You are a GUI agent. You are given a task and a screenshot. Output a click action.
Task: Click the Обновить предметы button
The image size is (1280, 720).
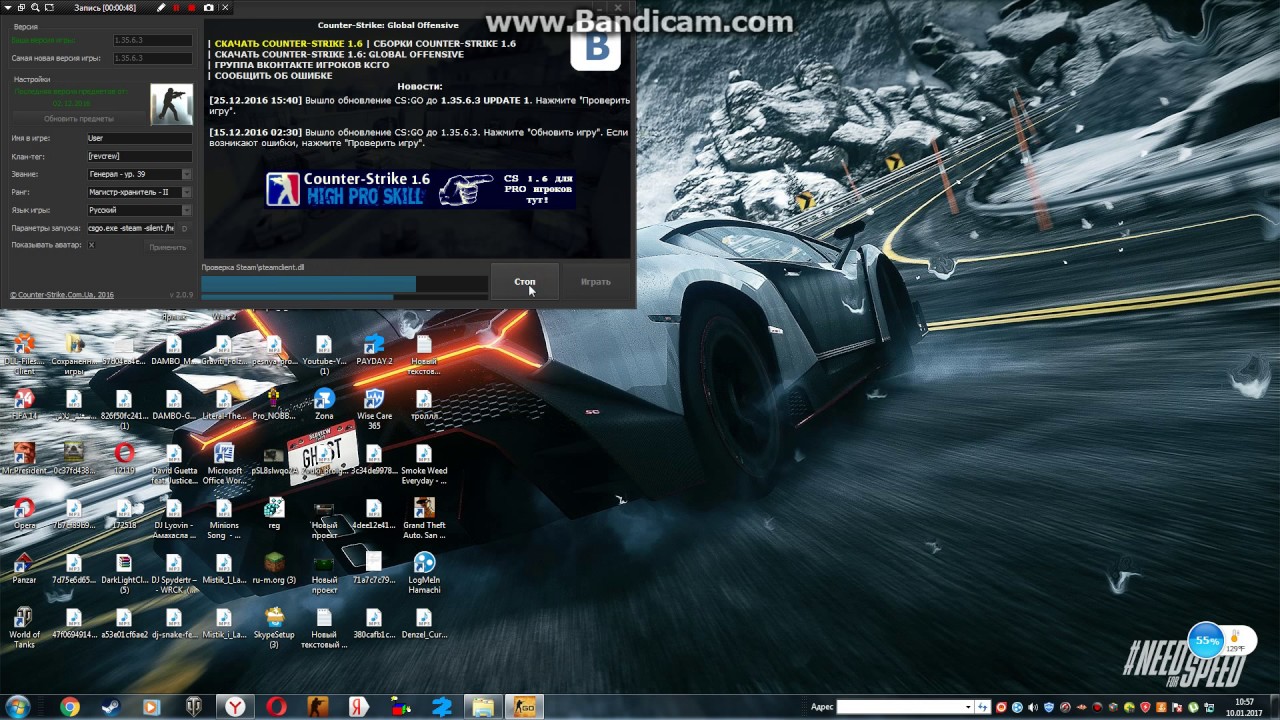79,118
